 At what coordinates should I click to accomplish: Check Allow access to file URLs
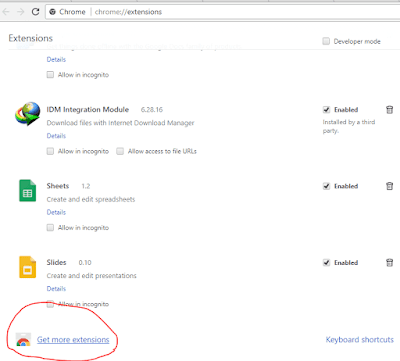[x=120, y=151]
